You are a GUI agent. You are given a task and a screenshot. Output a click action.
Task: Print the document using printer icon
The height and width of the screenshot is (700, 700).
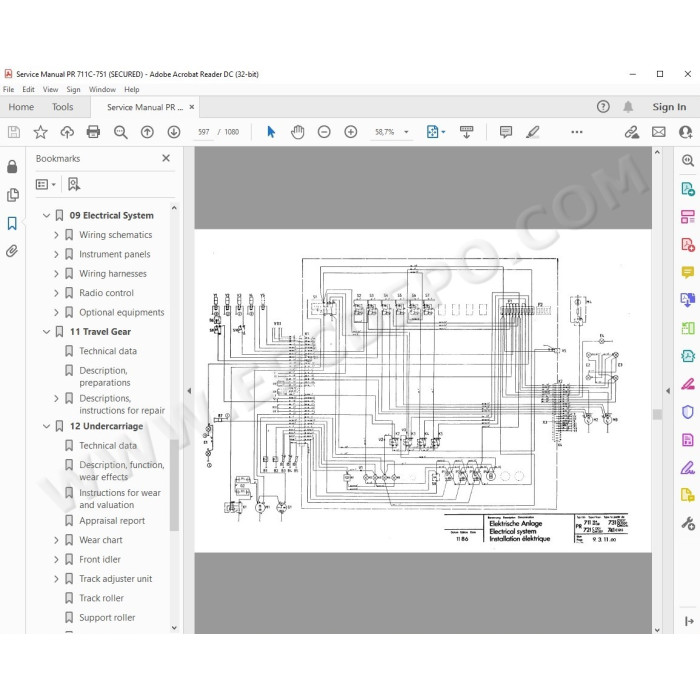[x=93, y=132]
